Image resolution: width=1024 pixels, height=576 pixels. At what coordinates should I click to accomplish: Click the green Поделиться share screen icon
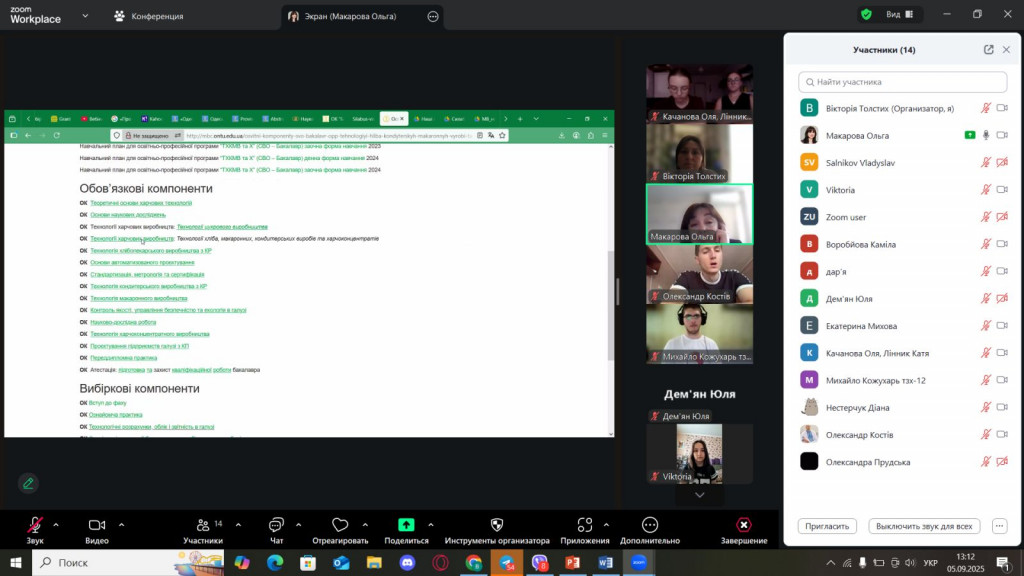(406, 525)
